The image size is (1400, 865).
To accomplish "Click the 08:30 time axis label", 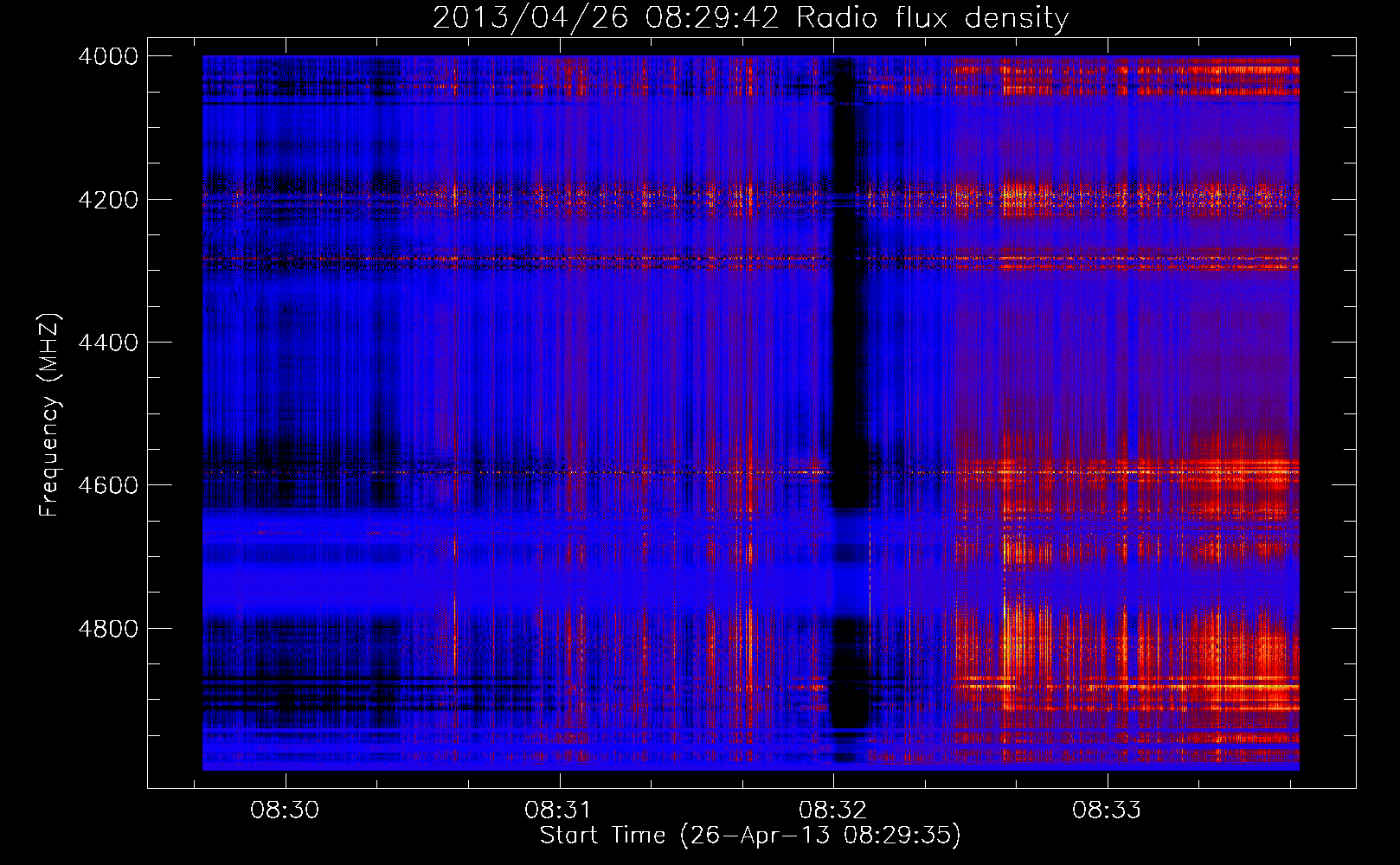I will pyautogui.click(x=285, y=811).
